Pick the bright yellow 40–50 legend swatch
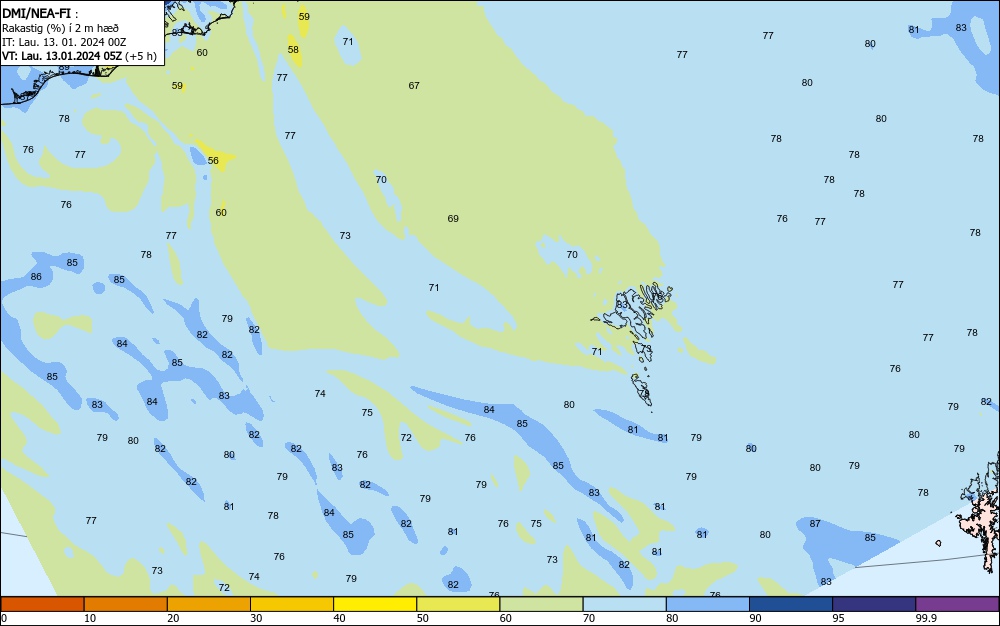The image size is (1000, 626). tap(375, 604)
